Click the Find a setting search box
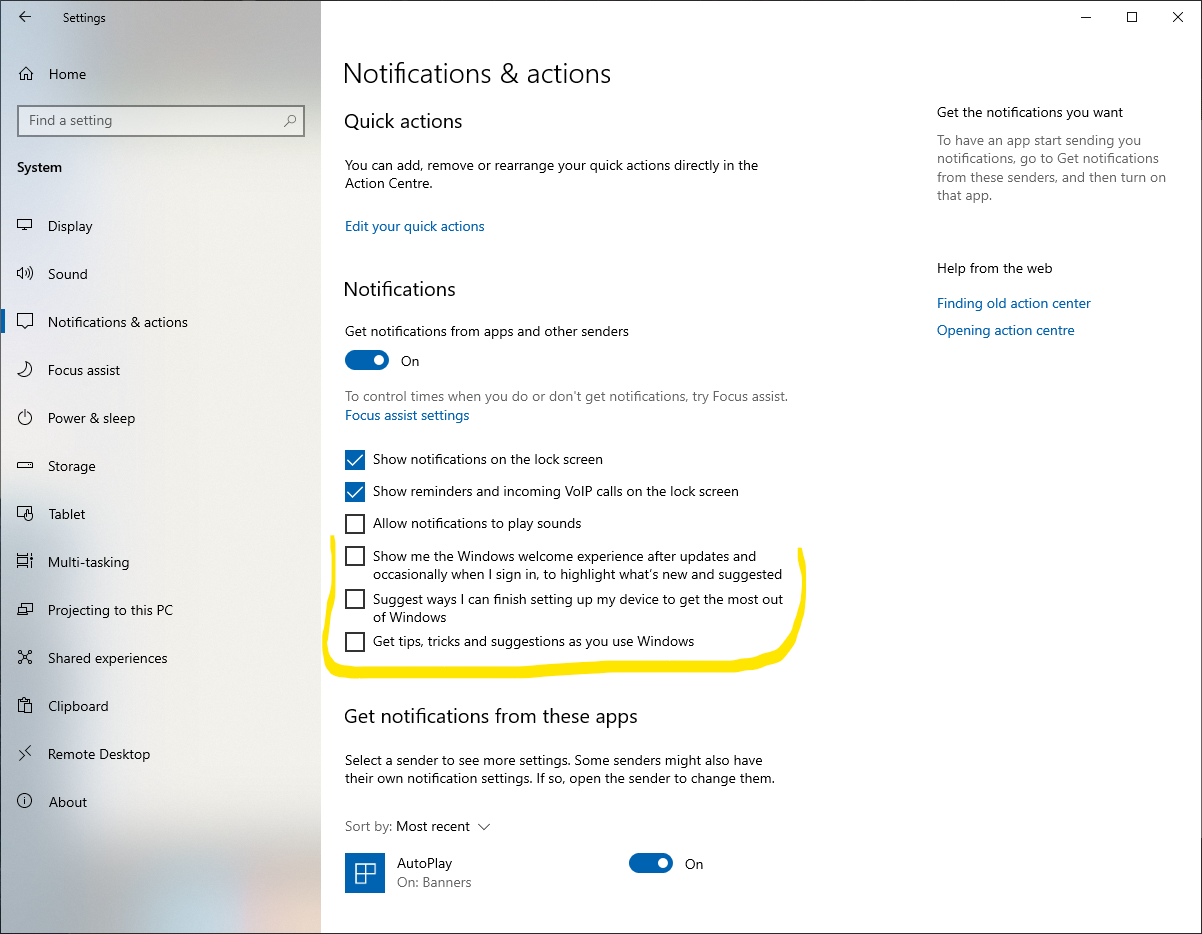The height and width of the screenshot is (934, 1202). 160,120
